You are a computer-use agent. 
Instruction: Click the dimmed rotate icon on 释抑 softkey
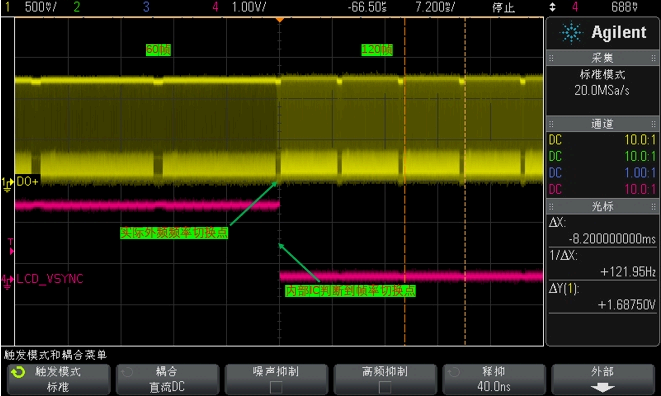pos(454,372)
